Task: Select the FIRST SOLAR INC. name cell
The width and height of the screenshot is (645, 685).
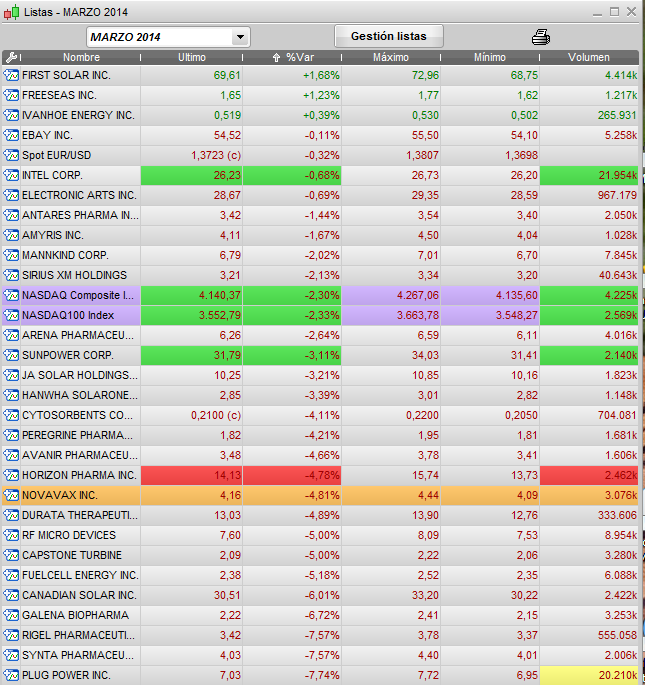Action: (80, 75)
